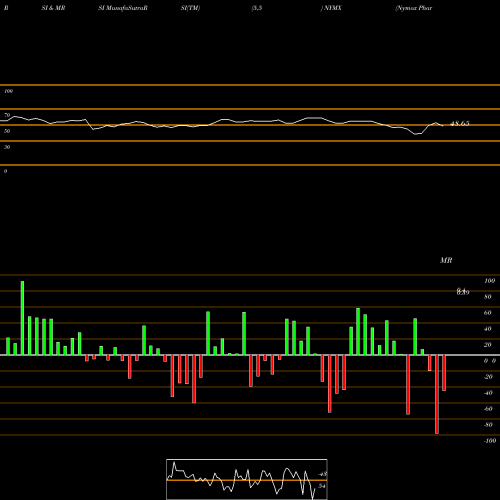Click the MR label above the bar chart
Viewport: 500px width, 500px height.
(446, 260)
